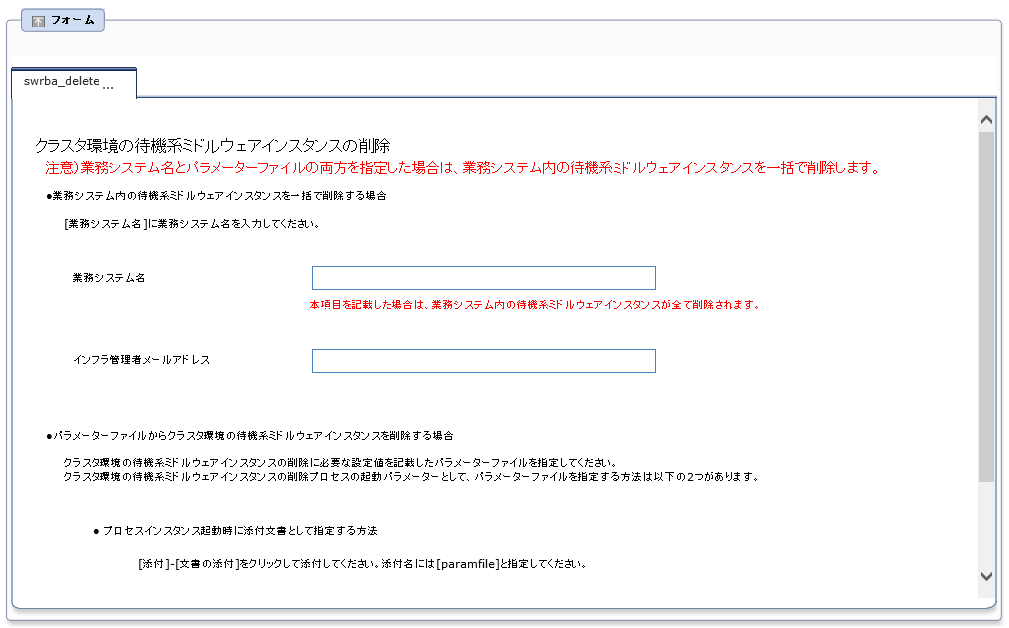Viewport: 1009px width, 628px height.
Task: Click the red 本項目を記載した場合は note
Action: pos(535,304)
